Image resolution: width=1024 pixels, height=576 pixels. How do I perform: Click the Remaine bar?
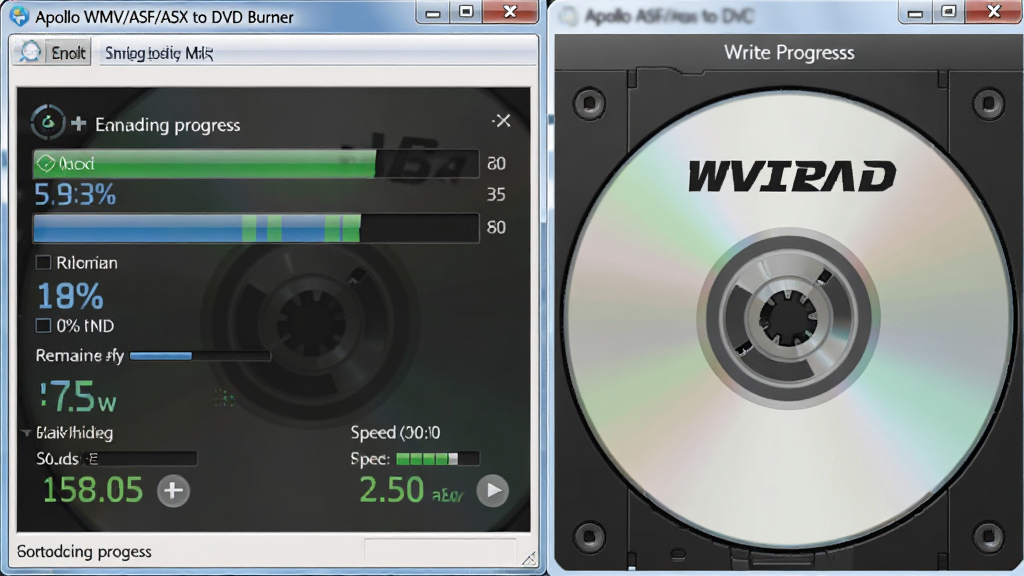pyautogui.click(x=200, y=356)
